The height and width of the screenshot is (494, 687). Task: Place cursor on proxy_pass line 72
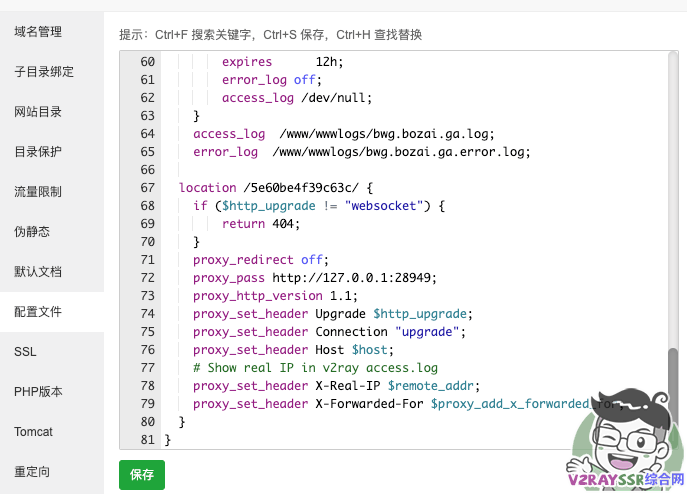pos(315,278)
